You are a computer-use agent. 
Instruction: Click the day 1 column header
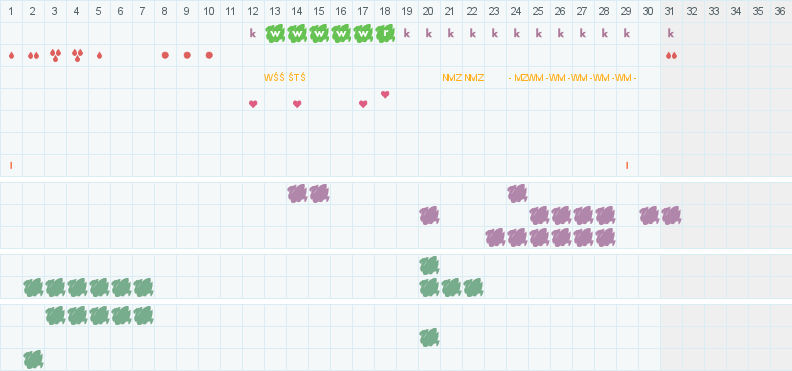[x=11, y=11]
